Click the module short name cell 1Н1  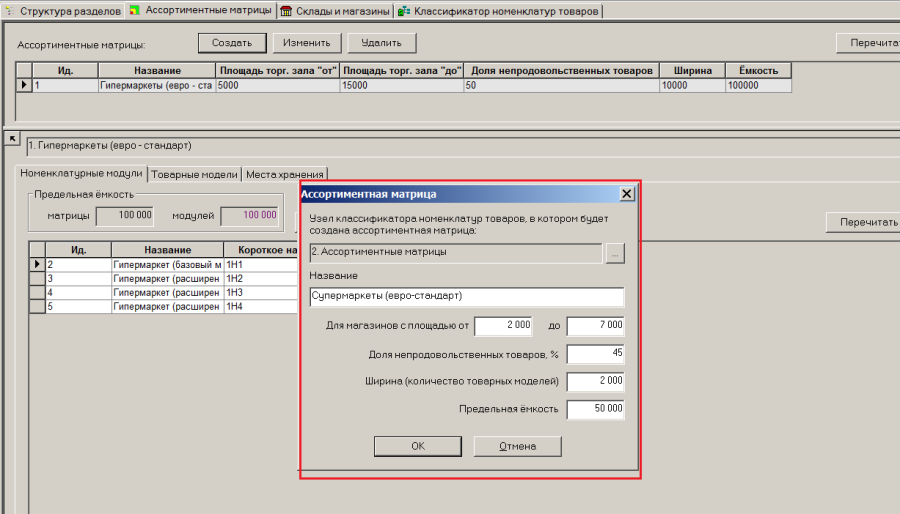pyautogui.click(x=261, y=264)
